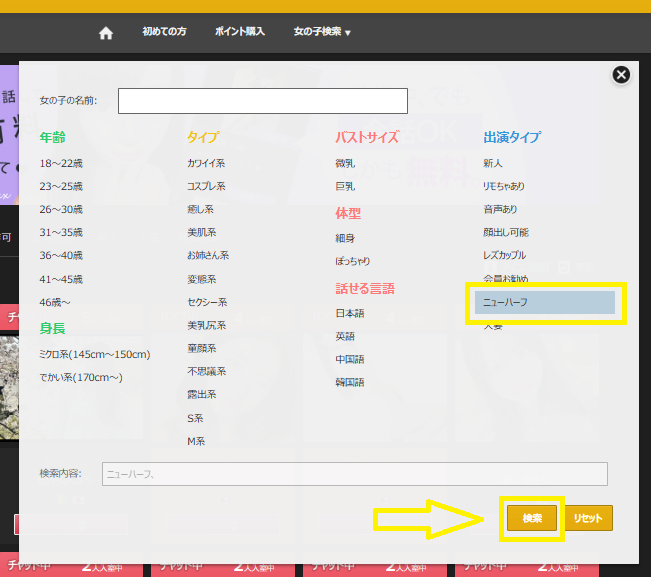Image resolution: width=651 pixels, height=577 pixels.
Task: Go to ポイント購入 page
Action: [240, 32]
